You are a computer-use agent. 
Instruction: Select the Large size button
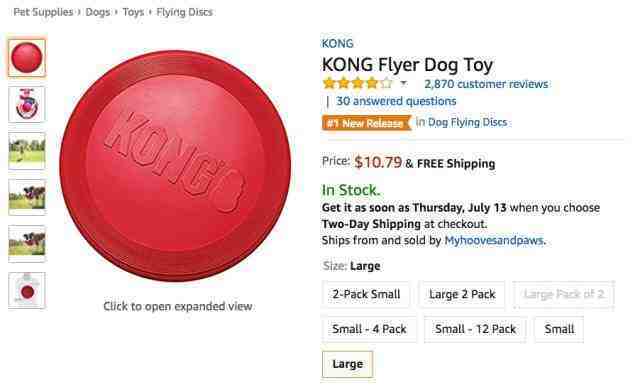coord(347,364)
